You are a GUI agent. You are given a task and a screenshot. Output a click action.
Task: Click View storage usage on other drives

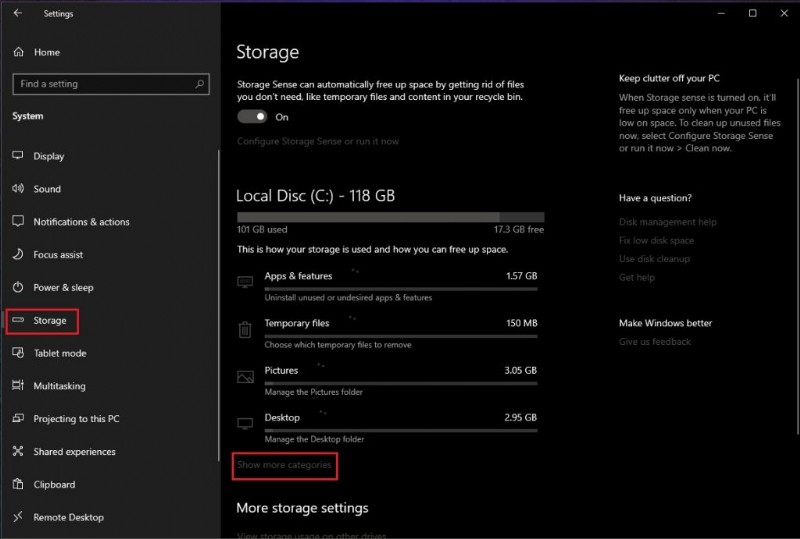coord(311,535)
